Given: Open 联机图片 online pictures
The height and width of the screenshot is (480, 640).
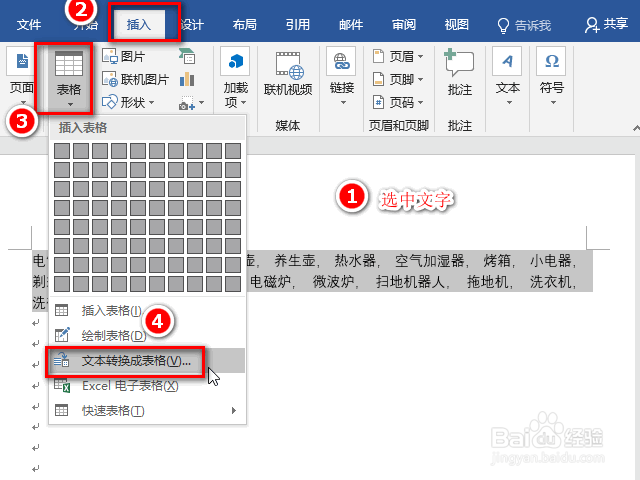Looking at the screenshot, I should 136,79.
